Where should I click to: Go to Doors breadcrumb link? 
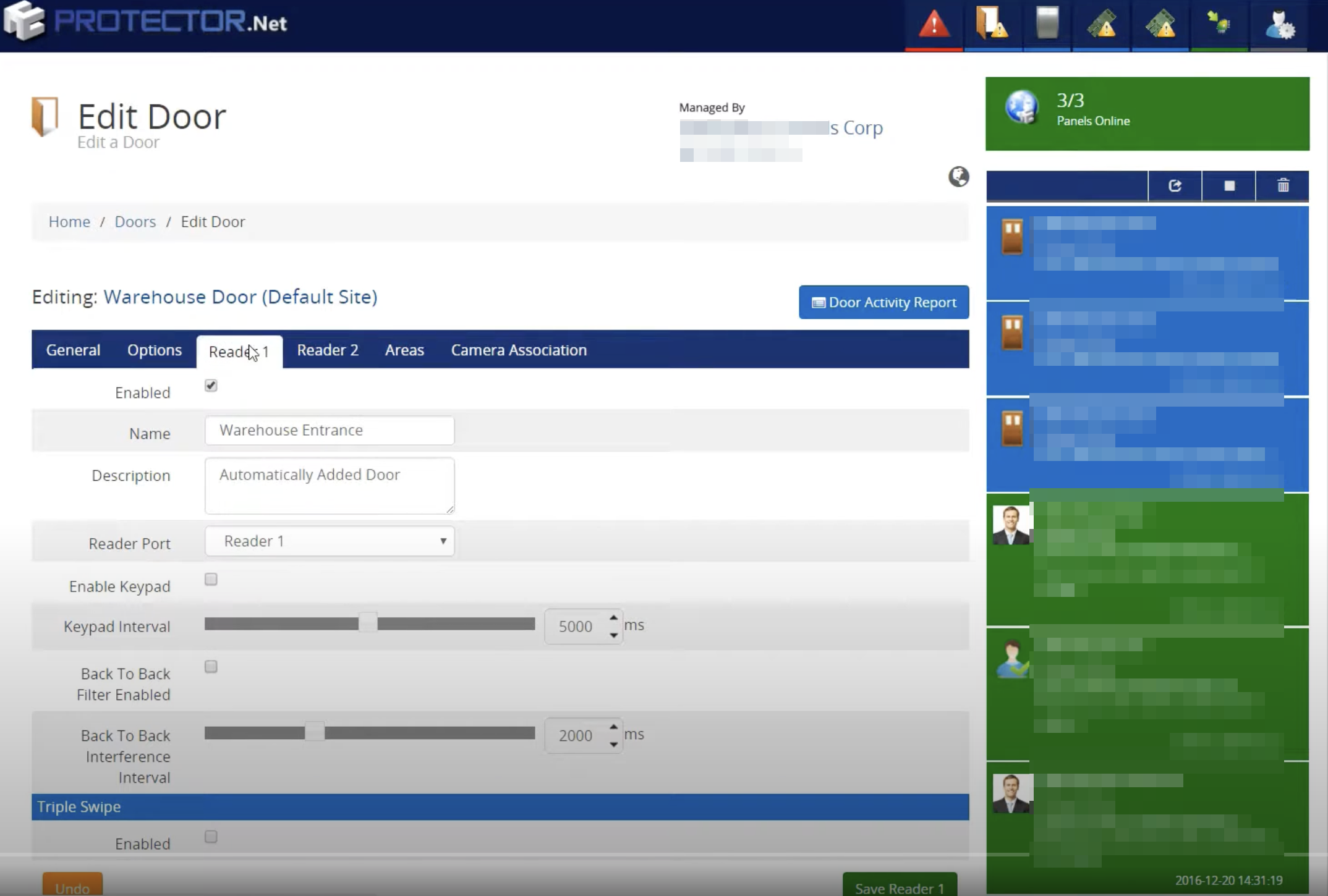tap(135, 222)
